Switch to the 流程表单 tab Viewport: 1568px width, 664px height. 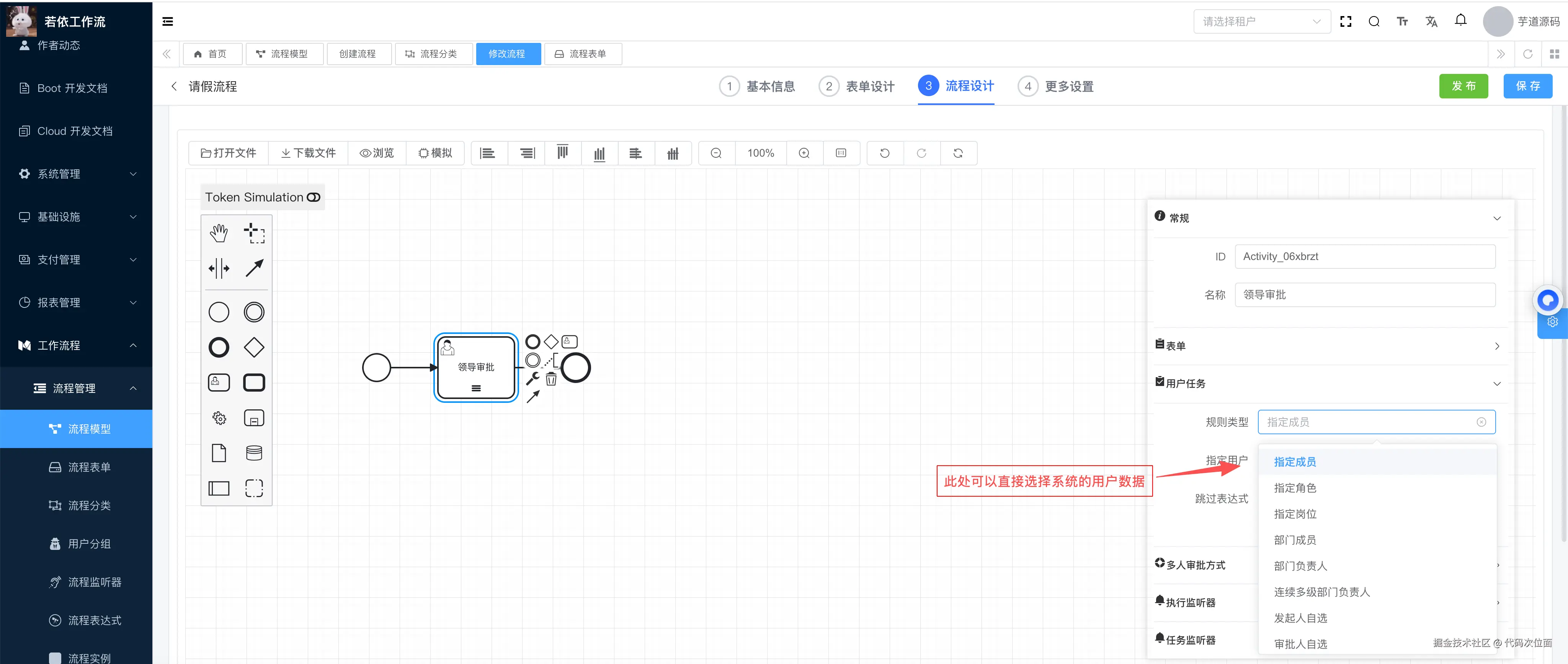(583, 54)
